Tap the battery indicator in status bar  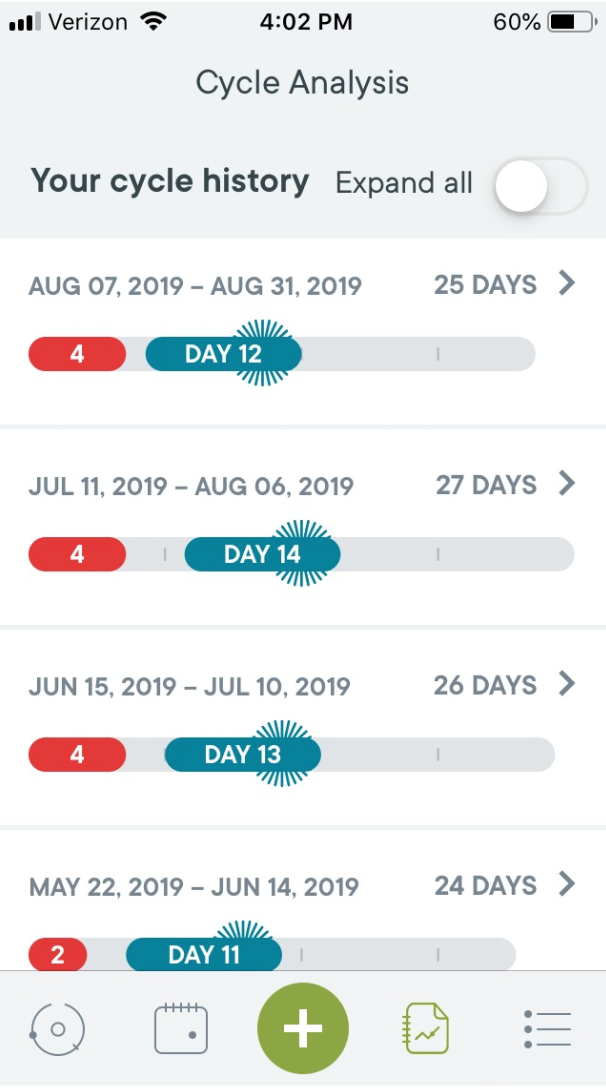pos(572,22)
